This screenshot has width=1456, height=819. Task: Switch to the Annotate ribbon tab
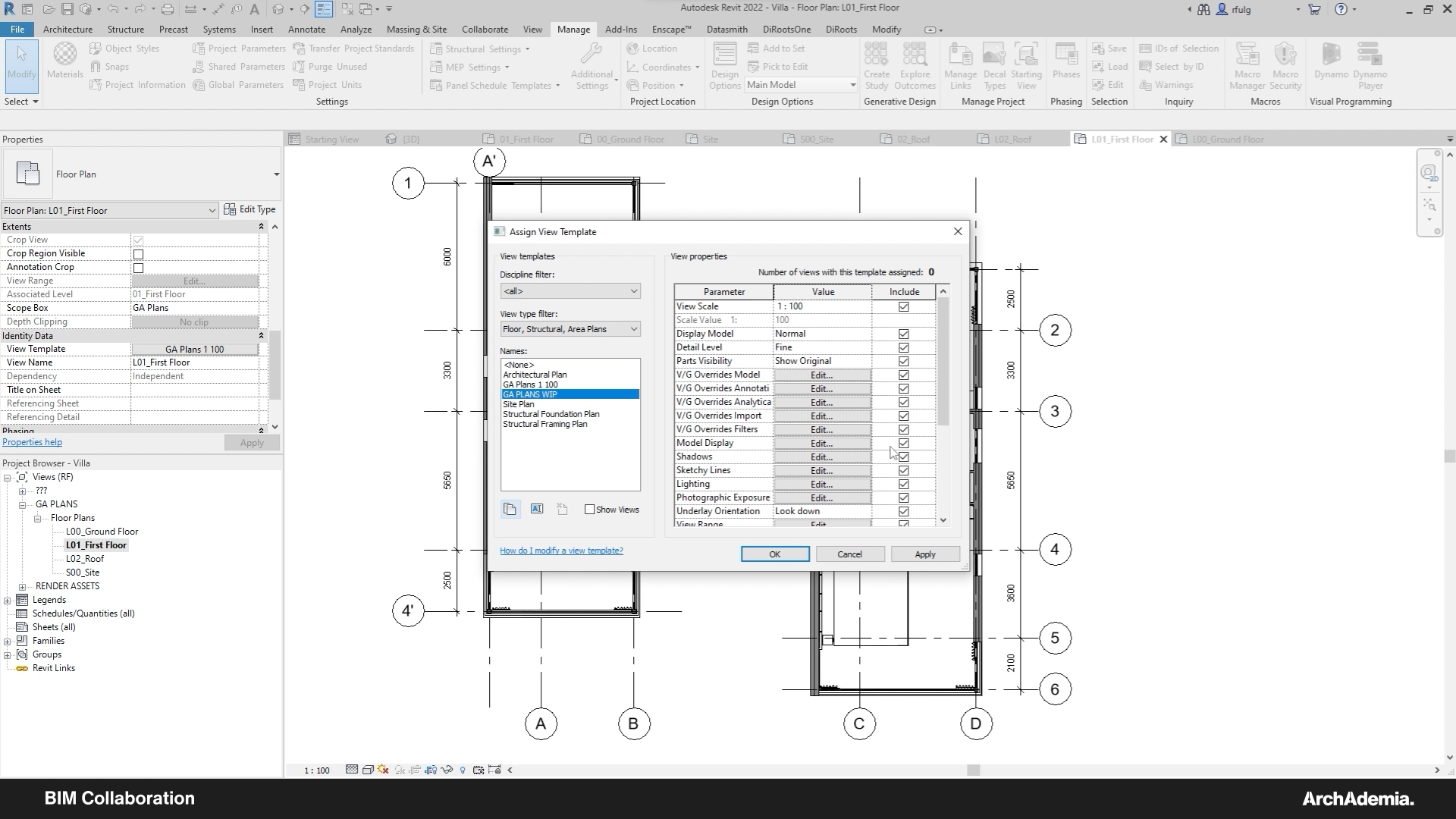tap(306, 29)
